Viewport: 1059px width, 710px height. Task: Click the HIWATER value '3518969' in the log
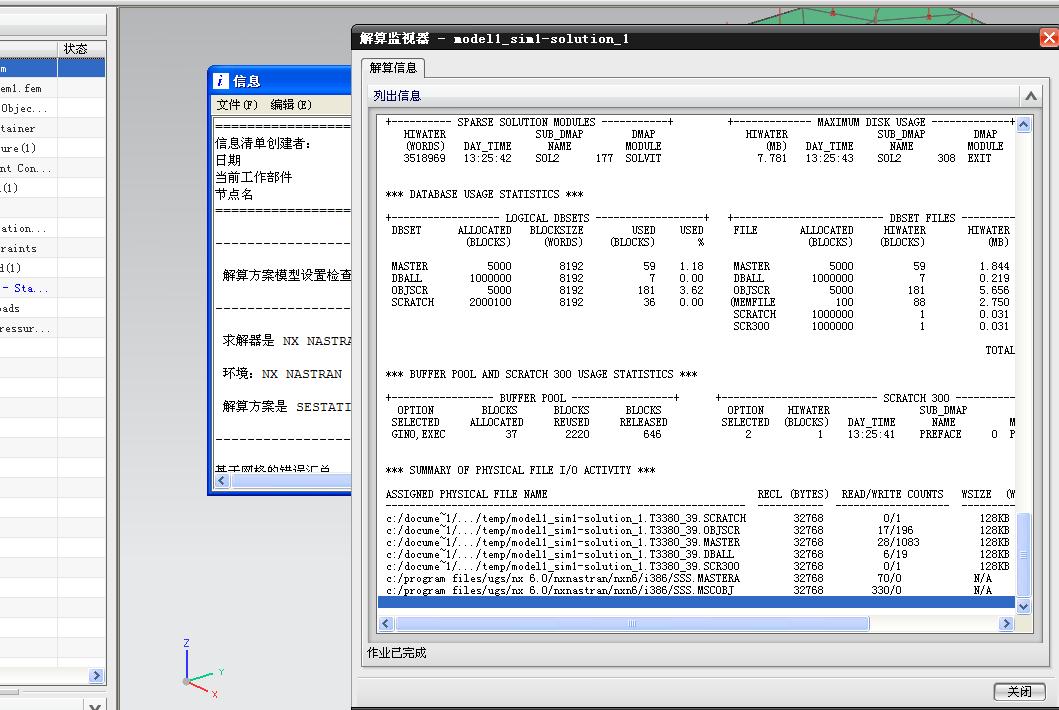(424, 158)
